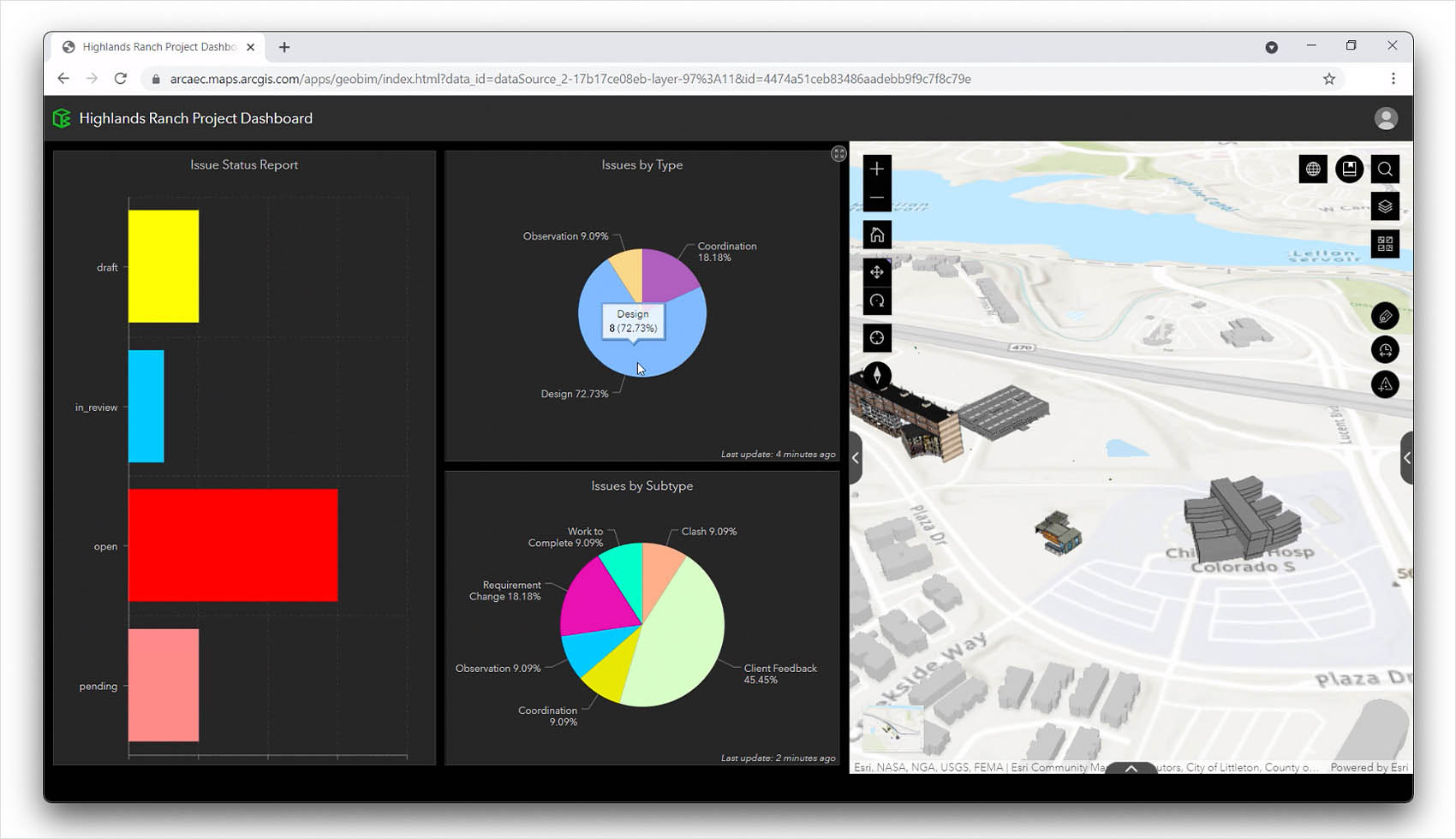Reset orientation with the compass button
The height and width of the screenshot is (839, 1456).
click(x=876, y=376)
